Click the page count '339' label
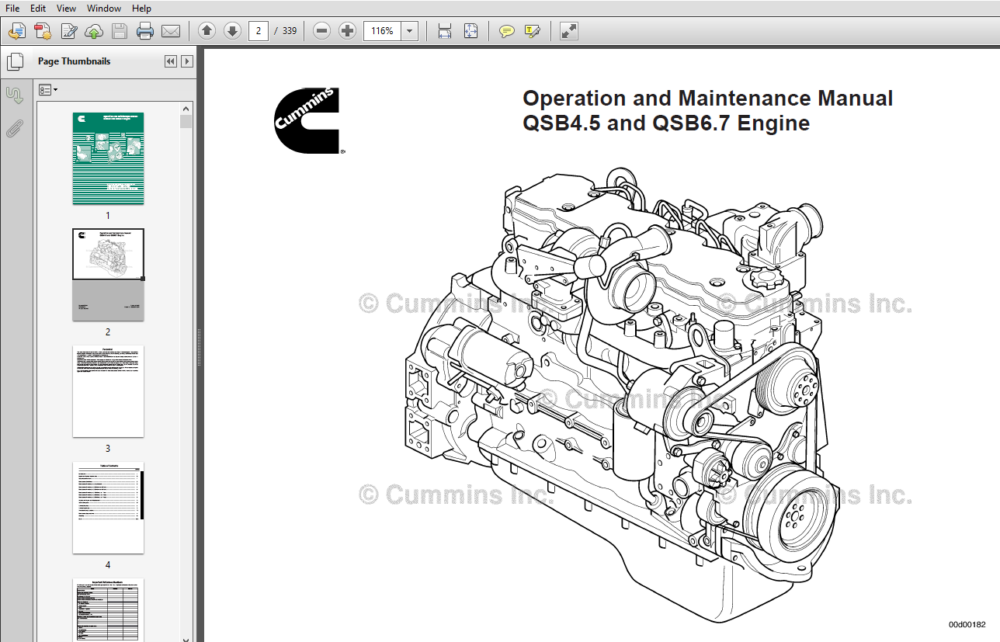 coord(290,31)
